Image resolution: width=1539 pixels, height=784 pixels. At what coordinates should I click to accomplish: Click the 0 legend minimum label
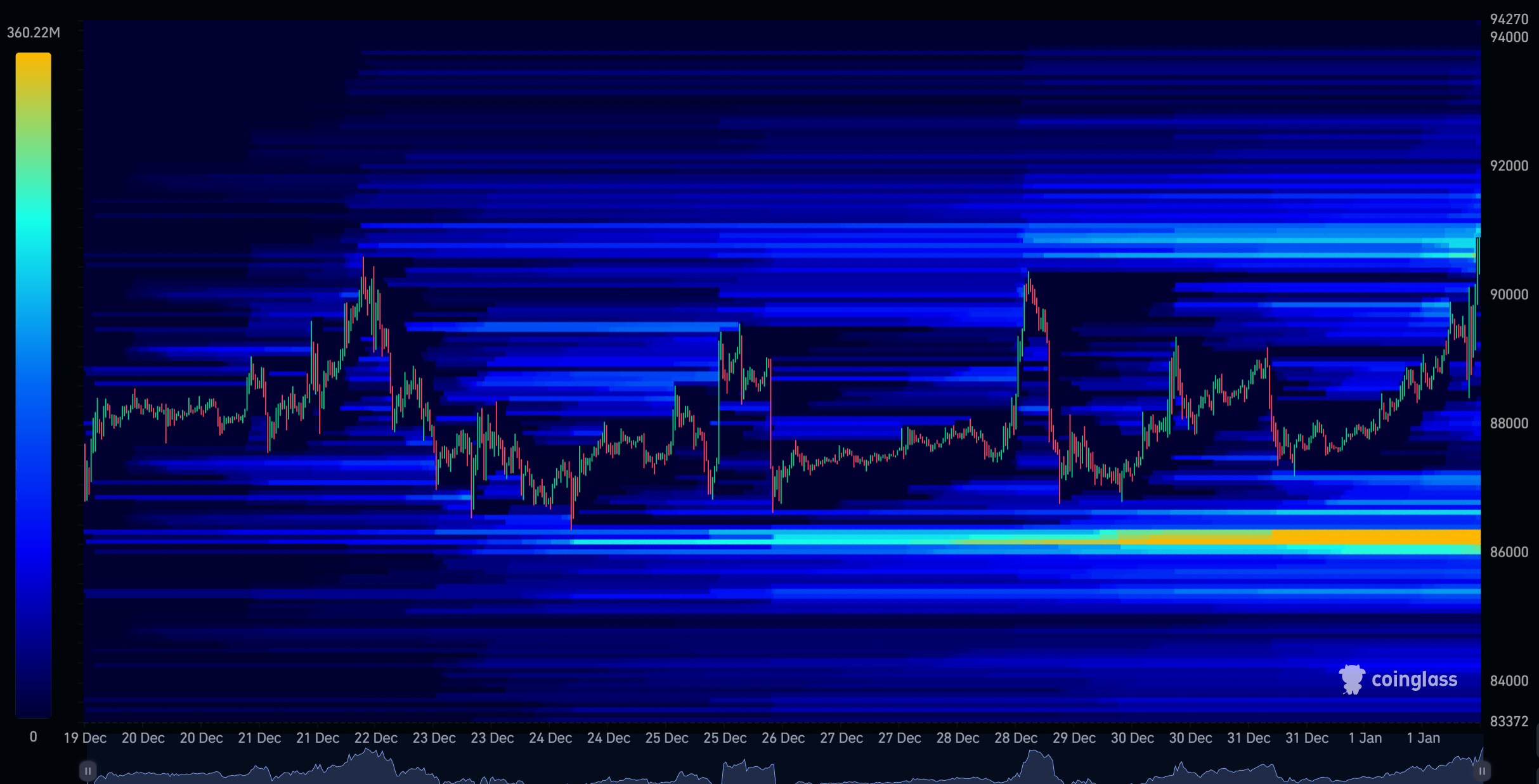pyautogui.click(x=33, y=736)
